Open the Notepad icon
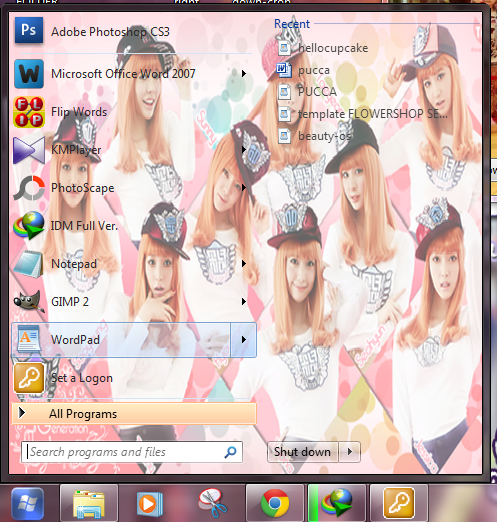 coord(29,264)
